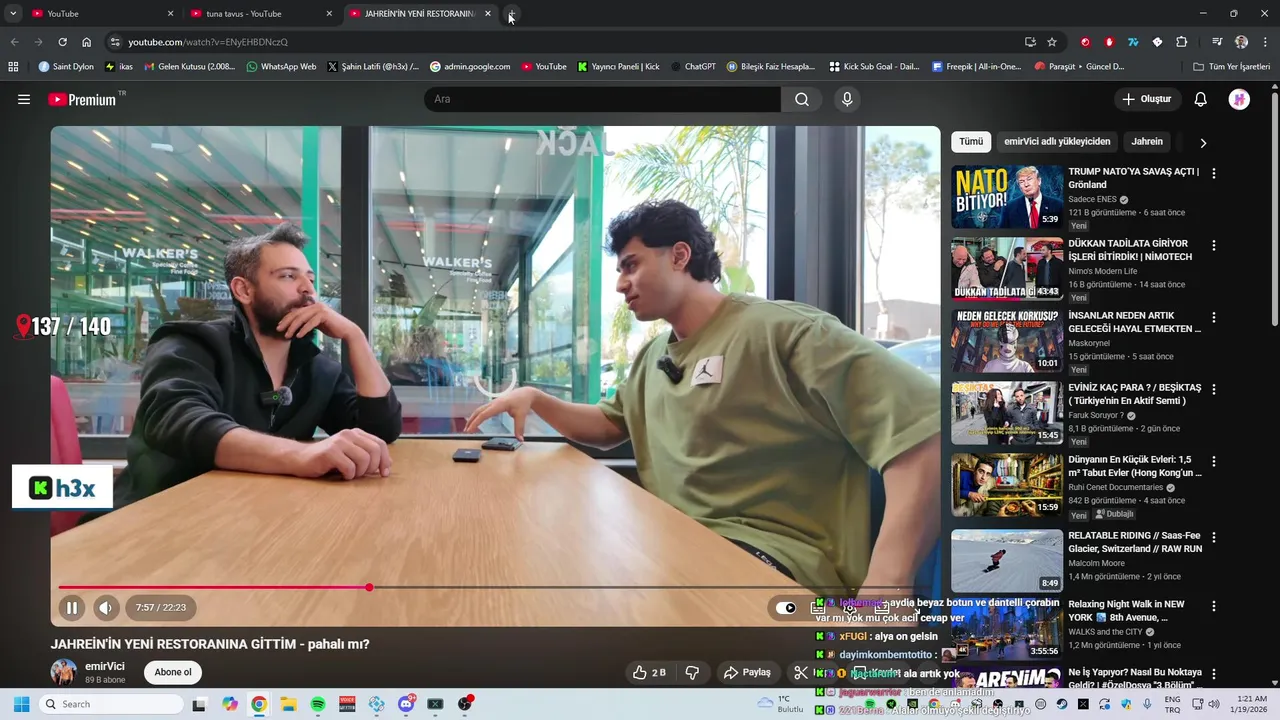Screen dimensions: 1280x720
Task: Open the ChatGPT bookmark
Action: tap(693, 67)
